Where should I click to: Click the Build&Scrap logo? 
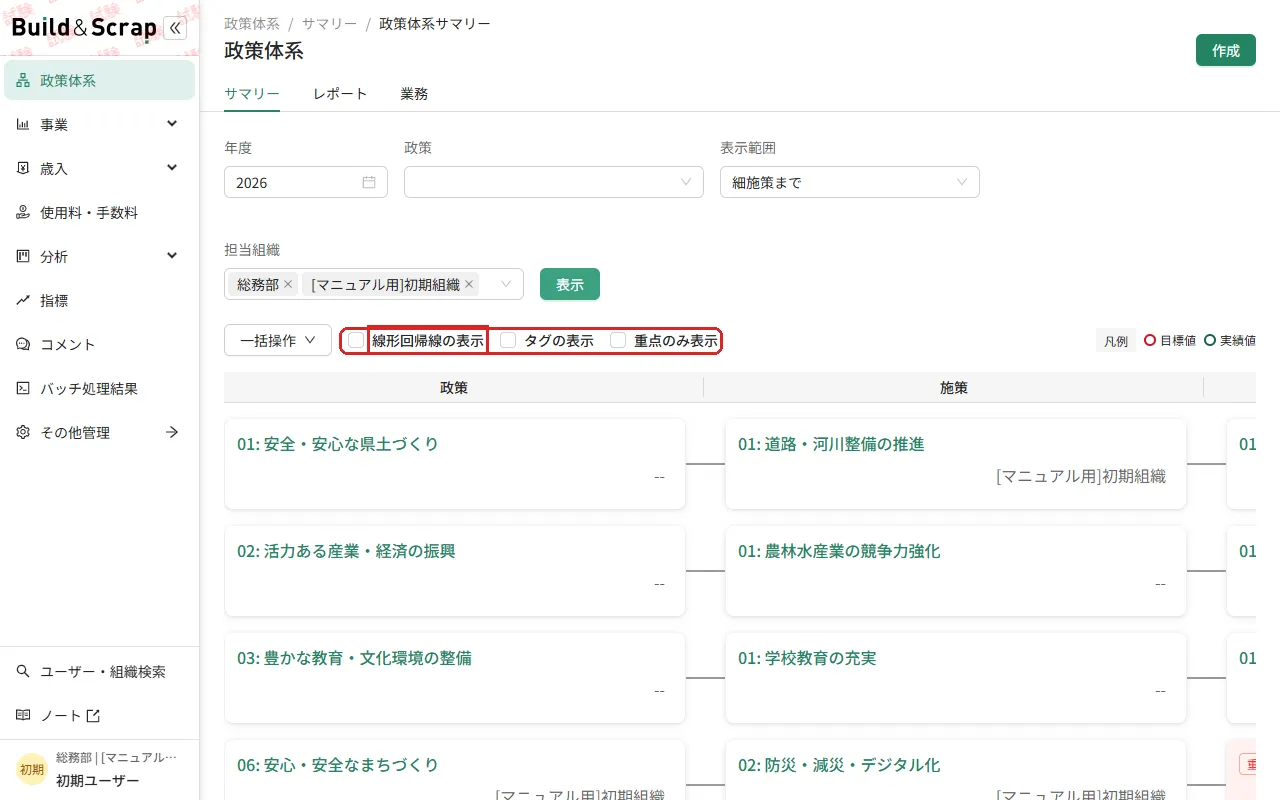click(84, 28)
